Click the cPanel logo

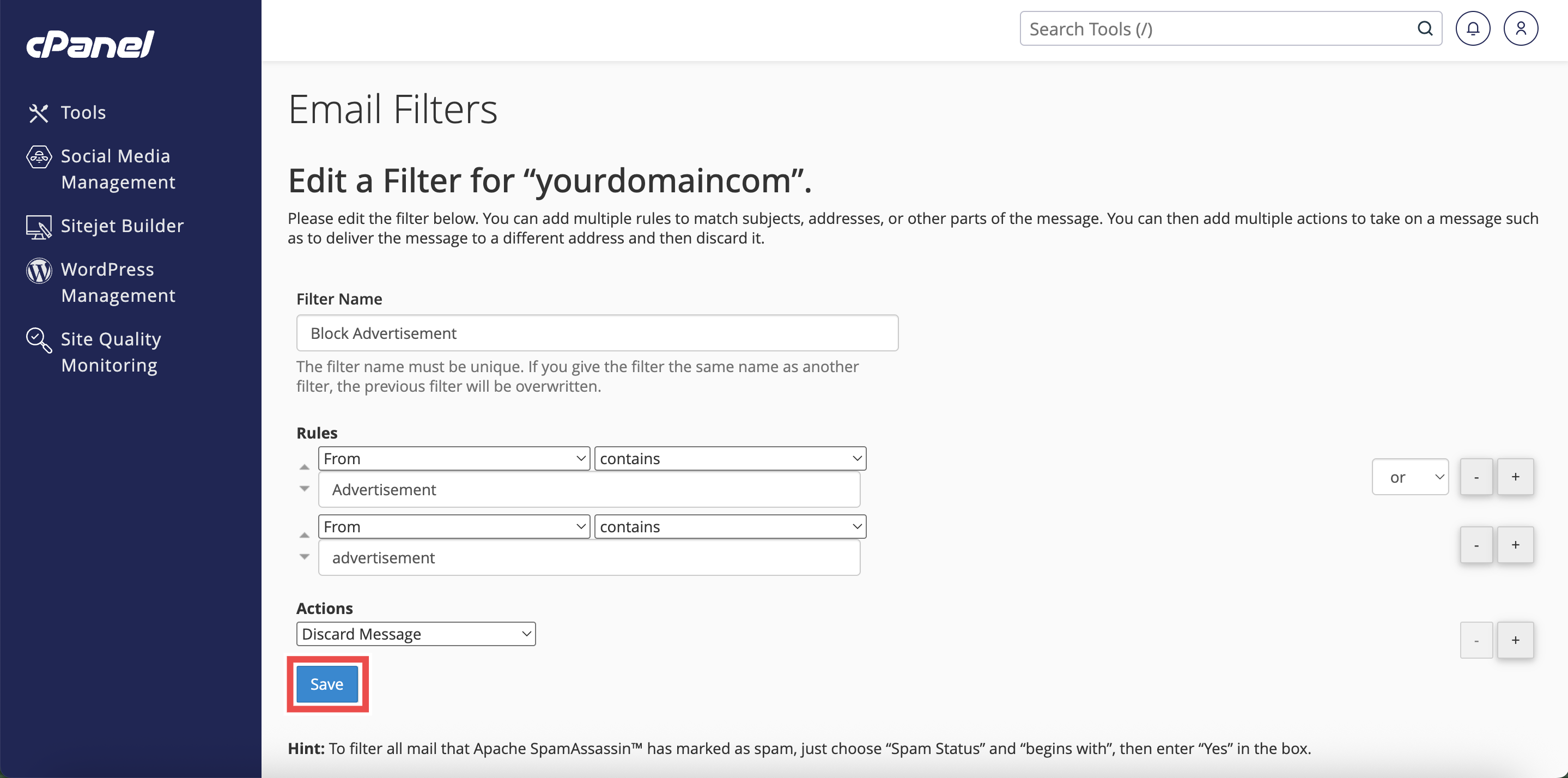[x=90, y=45]
